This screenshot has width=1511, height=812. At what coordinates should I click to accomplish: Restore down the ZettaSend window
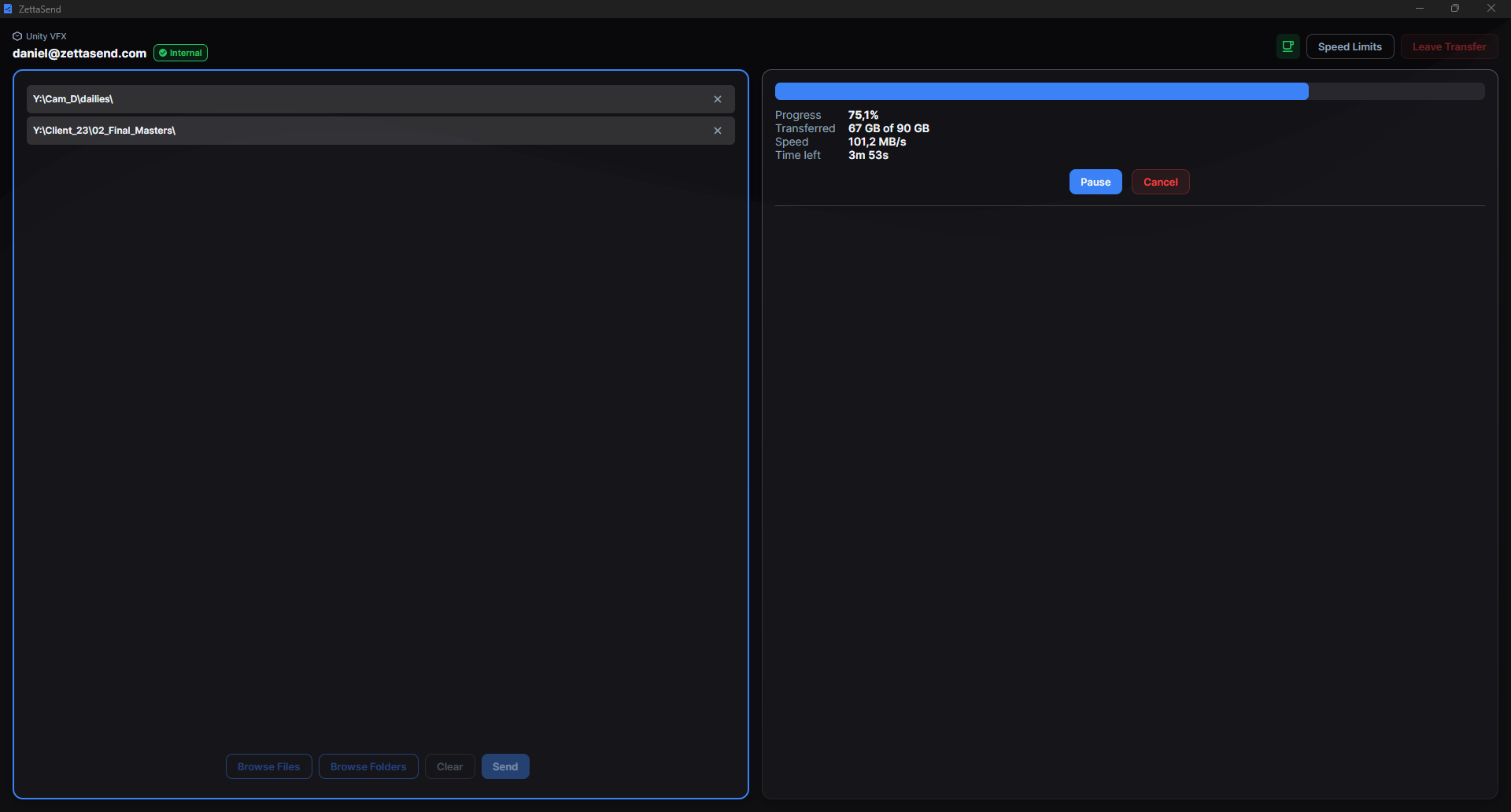click(x=1455, y=9)
